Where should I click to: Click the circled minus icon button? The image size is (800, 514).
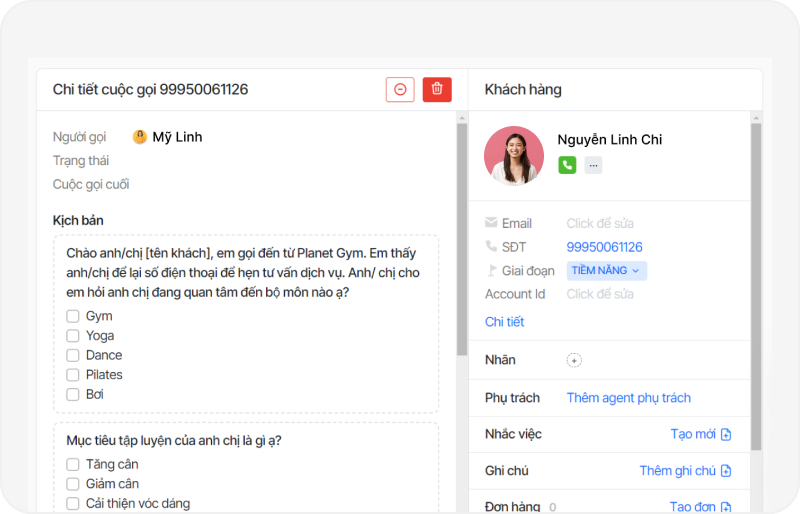click(x=400, y=89)
